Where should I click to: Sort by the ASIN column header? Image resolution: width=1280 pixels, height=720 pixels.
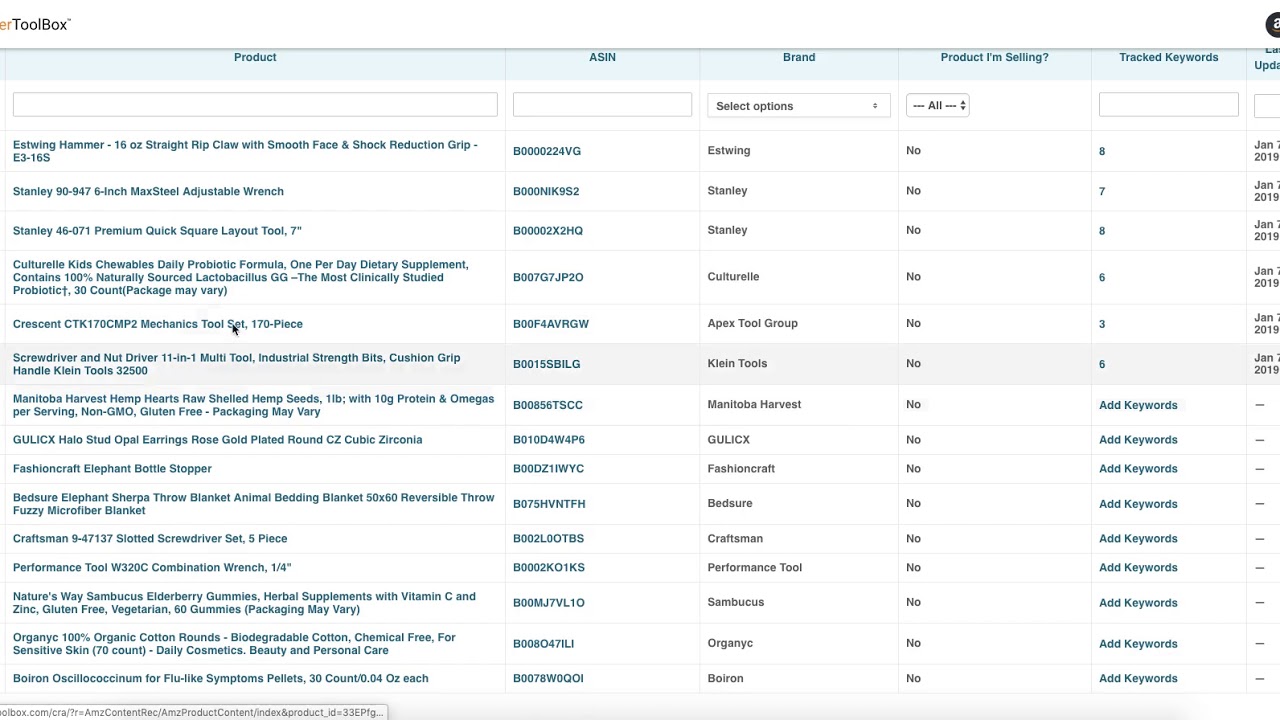coord(602,57)
